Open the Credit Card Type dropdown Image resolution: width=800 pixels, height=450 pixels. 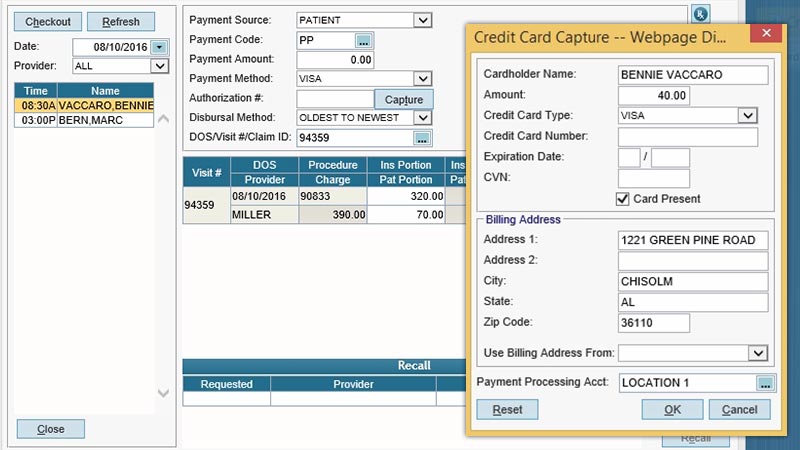[x=747, y=115]
